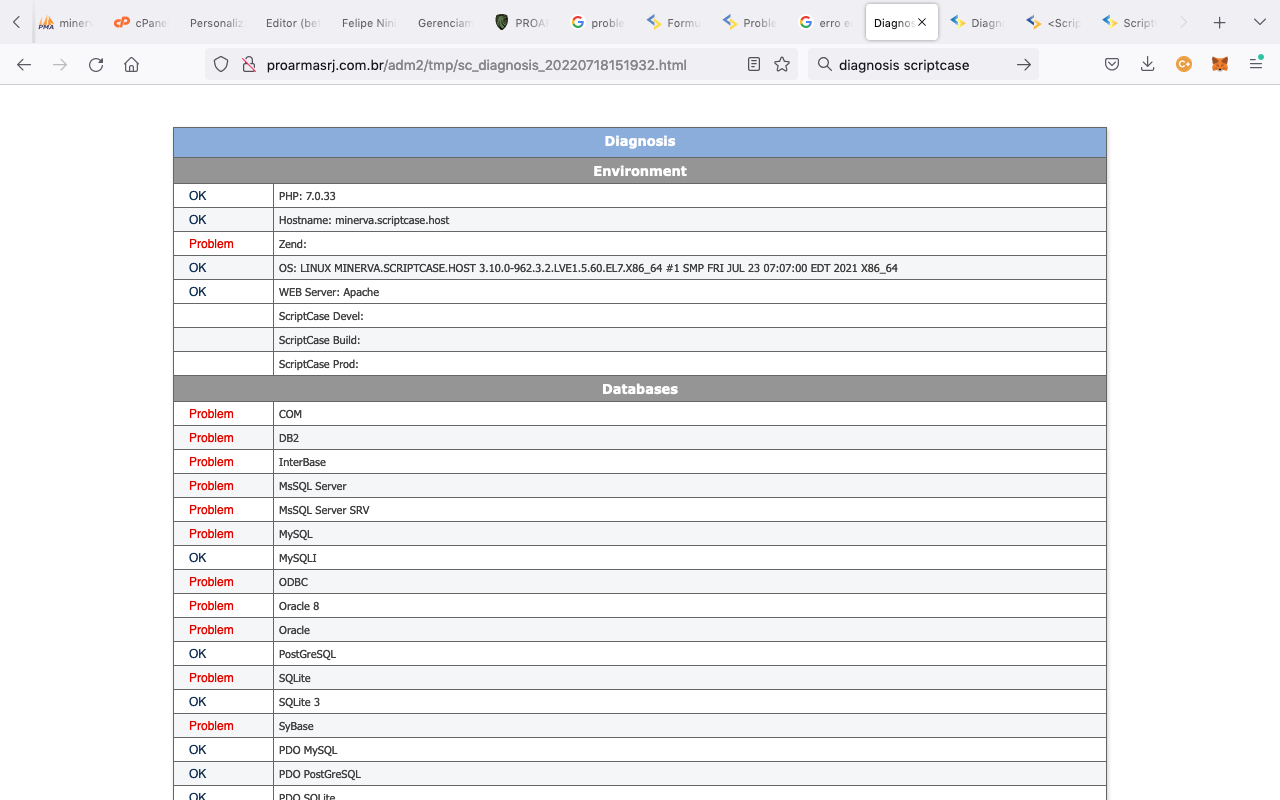
Task: Click the OS: LINUX MINERVA row text
Action: [588, 268]
